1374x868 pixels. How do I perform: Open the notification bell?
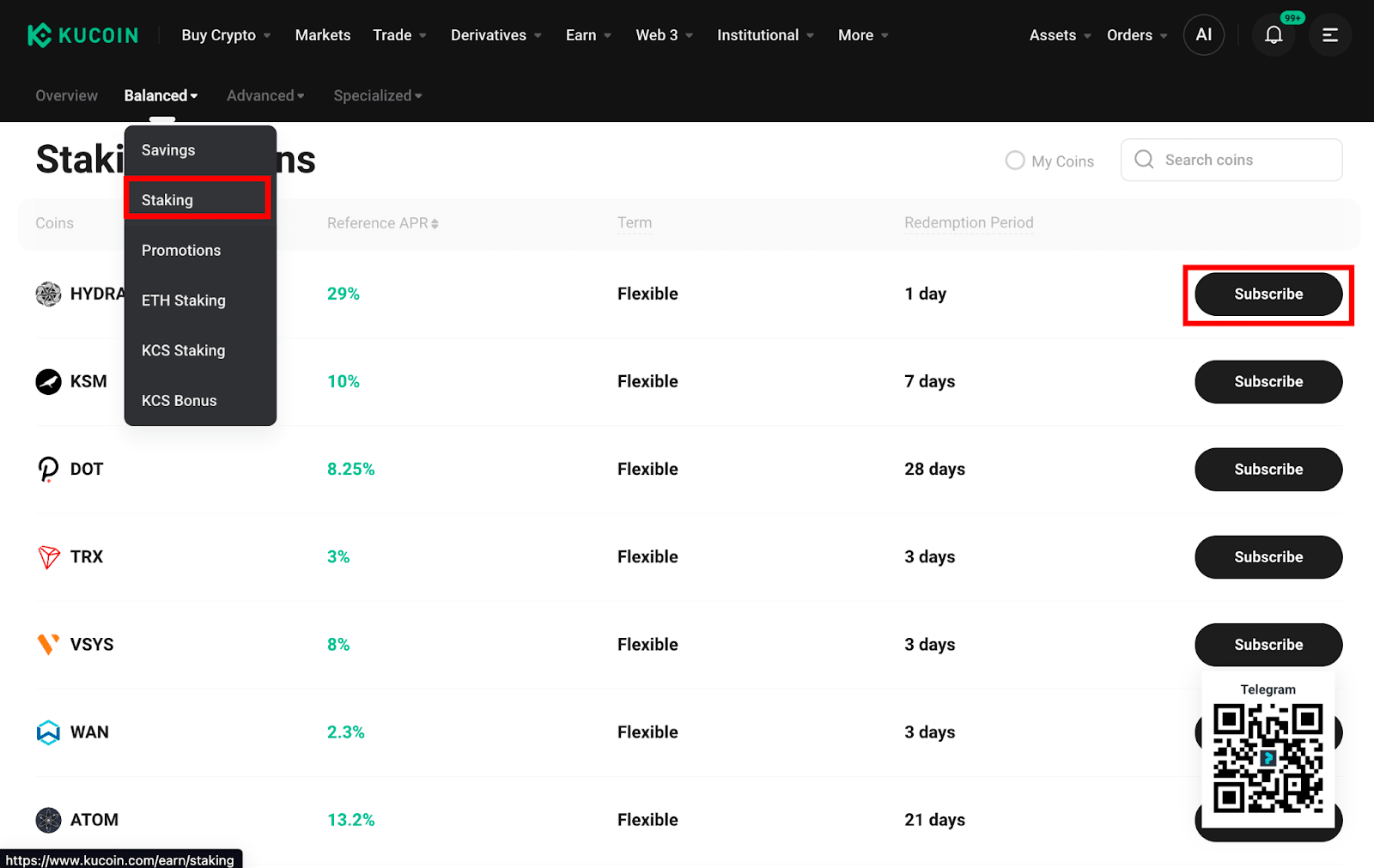(1274, 35)
